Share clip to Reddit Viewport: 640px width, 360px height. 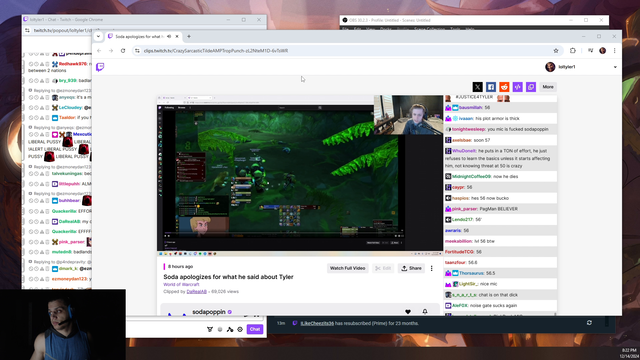click(x=504, y=87)
